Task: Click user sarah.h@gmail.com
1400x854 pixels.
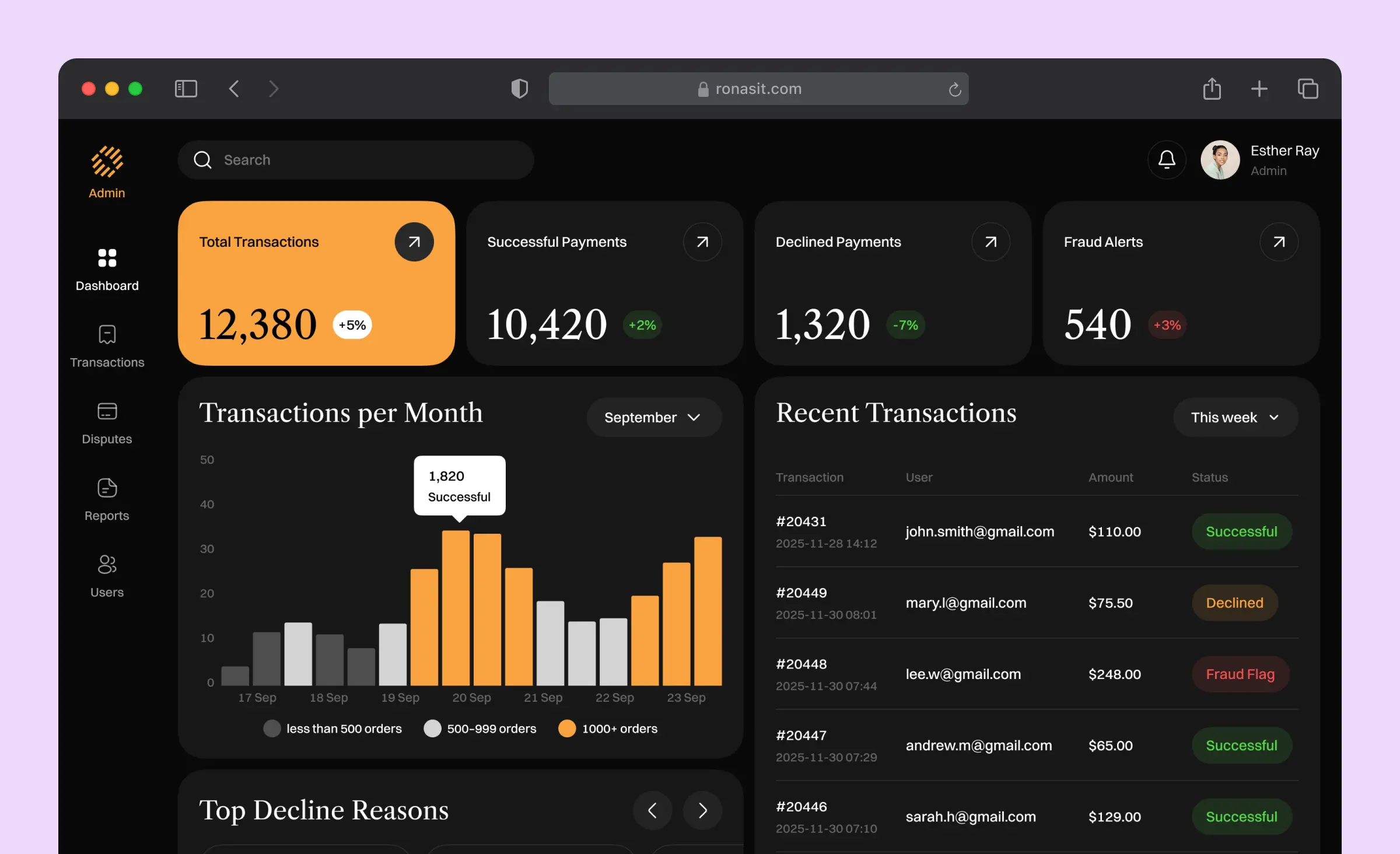Action: point(971,817)
